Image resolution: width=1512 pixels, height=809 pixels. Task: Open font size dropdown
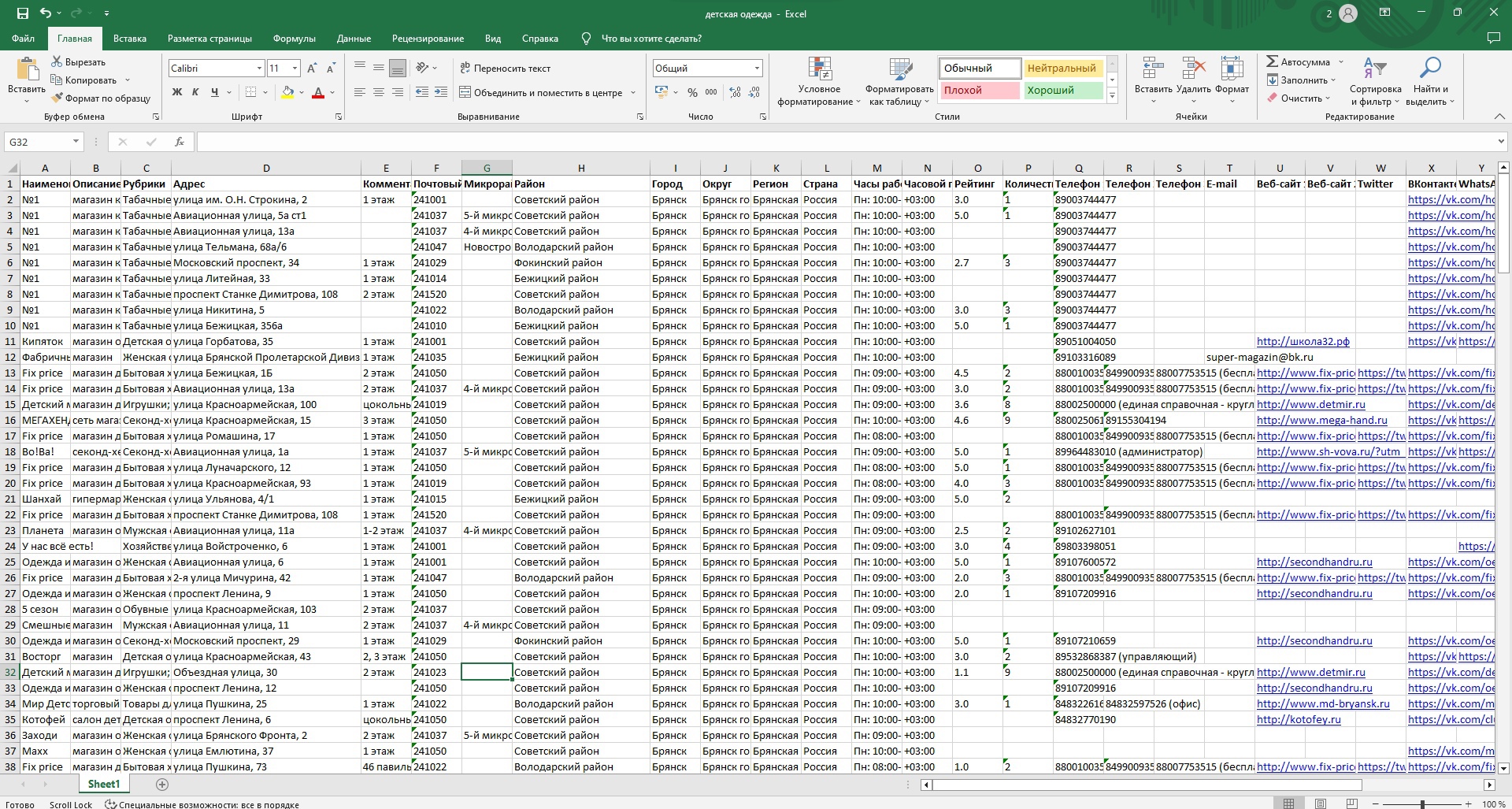pos(295,69)
